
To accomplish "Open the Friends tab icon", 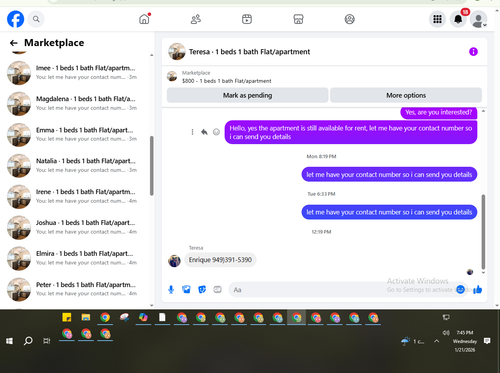I will [196, 19].
